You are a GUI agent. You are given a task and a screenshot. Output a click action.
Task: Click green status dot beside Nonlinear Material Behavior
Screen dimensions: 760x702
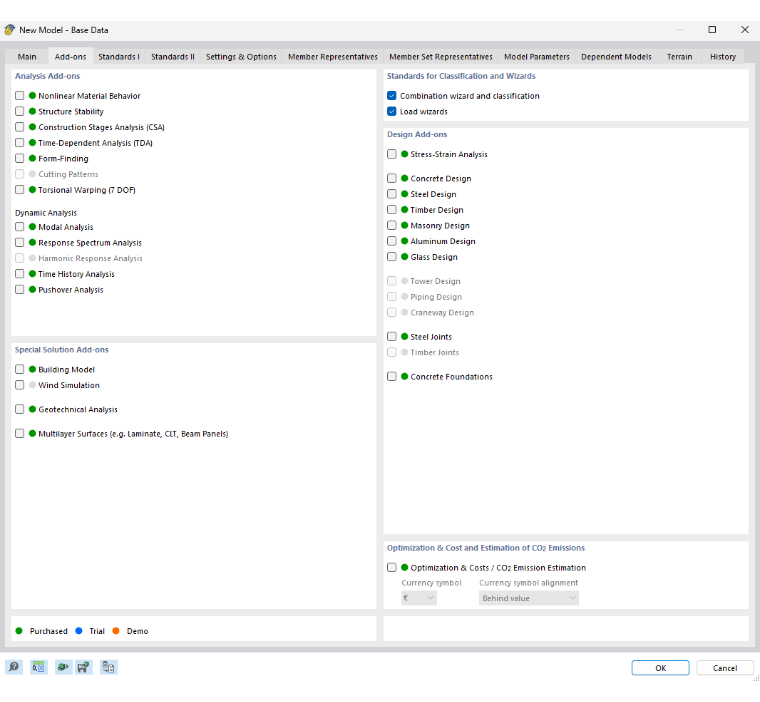(32, 96)
